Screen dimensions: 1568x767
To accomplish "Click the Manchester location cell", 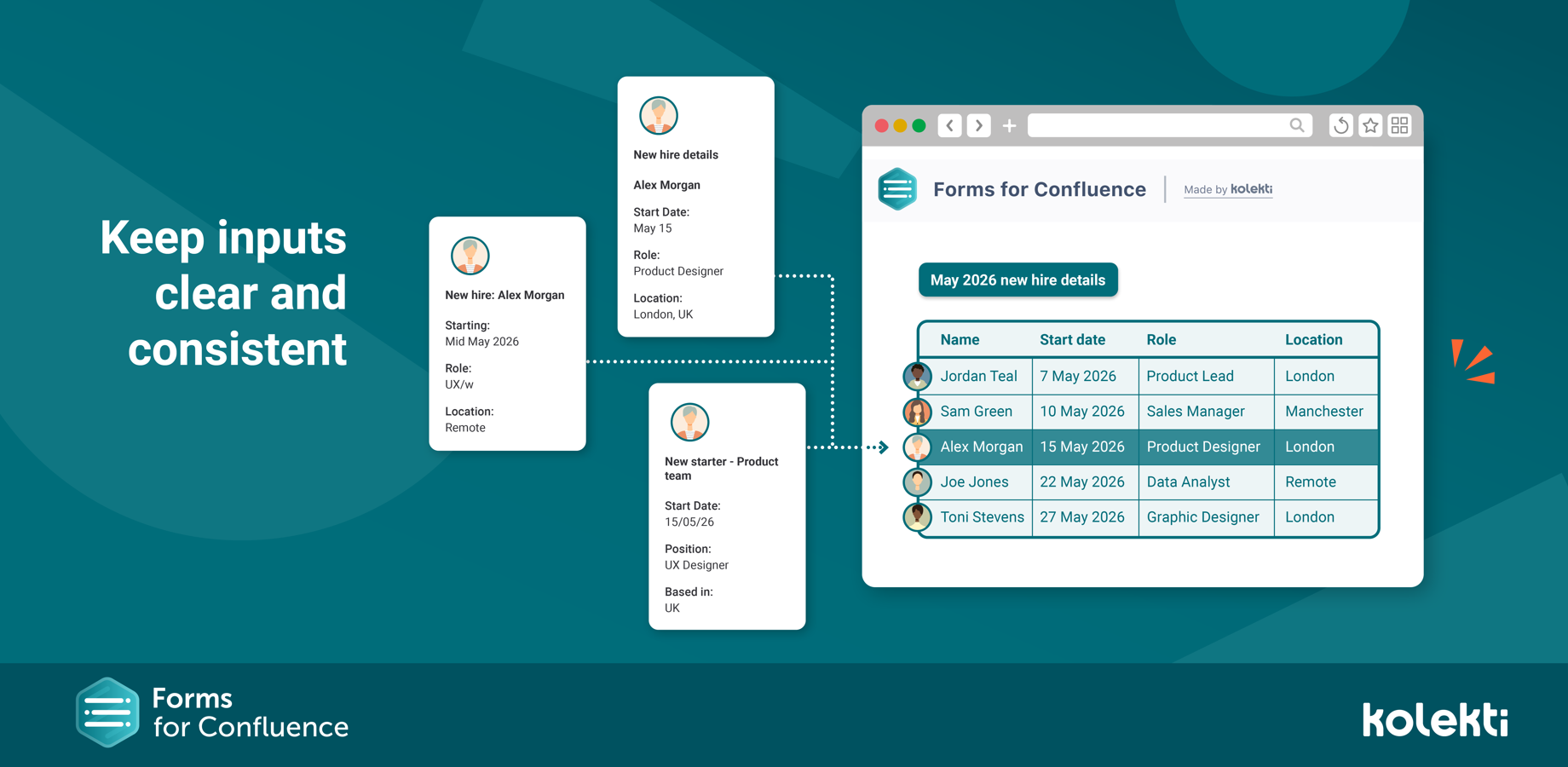I will point(1323,411).
